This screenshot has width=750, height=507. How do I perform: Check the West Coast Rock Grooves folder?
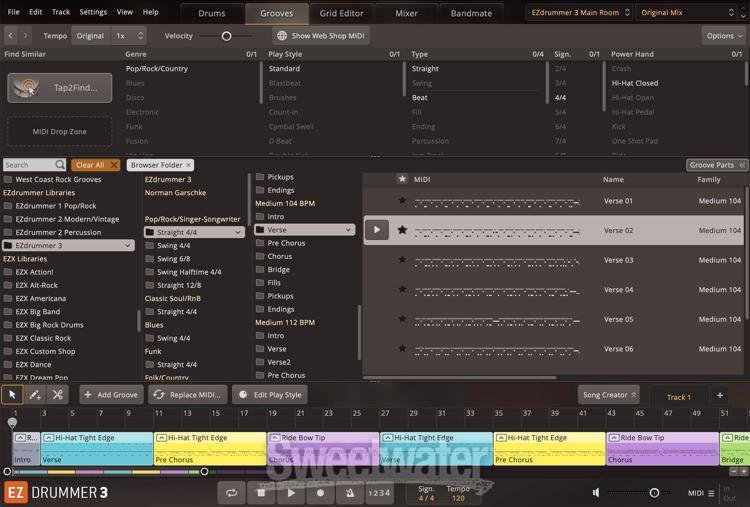(x=8, y=179)
